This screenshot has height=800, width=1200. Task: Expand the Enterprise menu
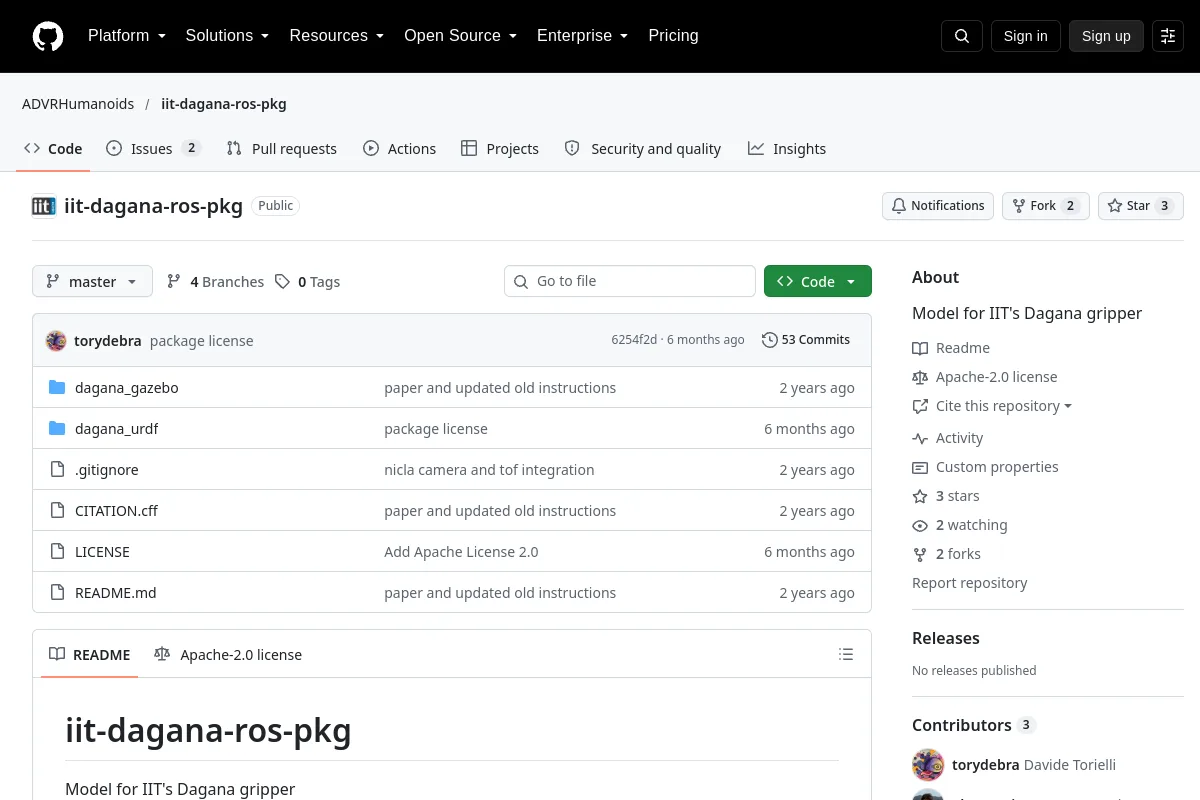click(582, 36)
